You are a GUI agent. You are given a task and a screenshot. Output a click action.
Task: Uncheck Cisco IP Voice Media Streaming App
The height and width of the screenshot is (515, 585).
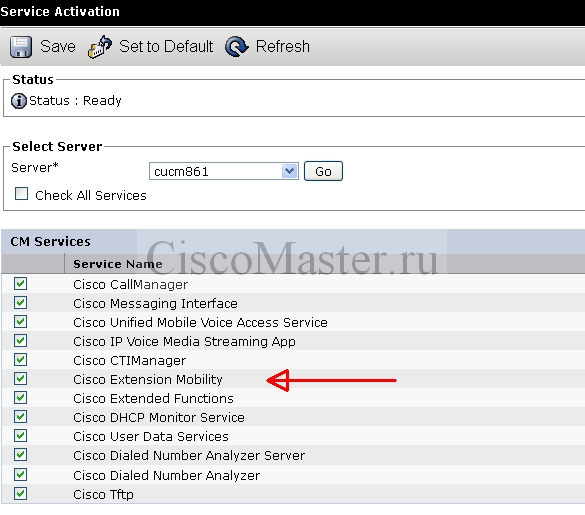click(21, 341)
